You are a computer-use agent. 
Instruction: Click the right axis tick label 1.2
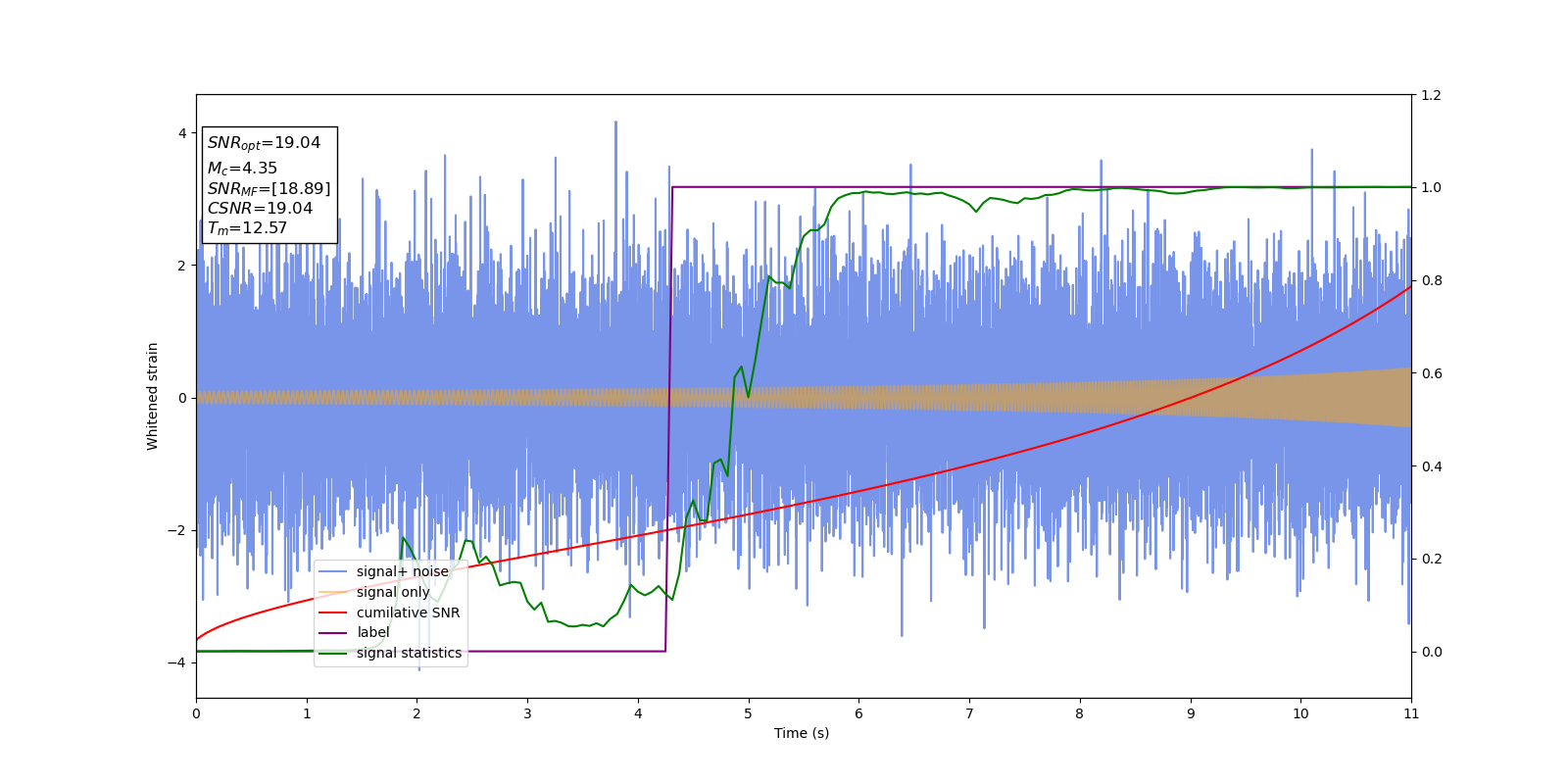[x=1431, y=95]
